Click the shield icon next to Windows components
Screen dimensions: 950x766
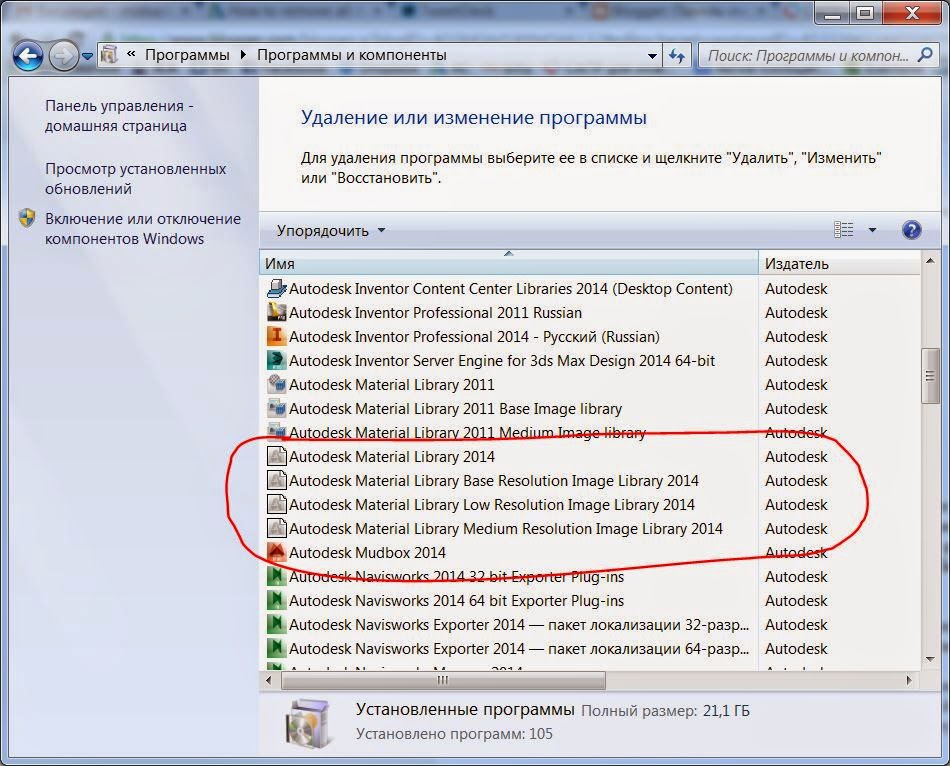point(27,218)
